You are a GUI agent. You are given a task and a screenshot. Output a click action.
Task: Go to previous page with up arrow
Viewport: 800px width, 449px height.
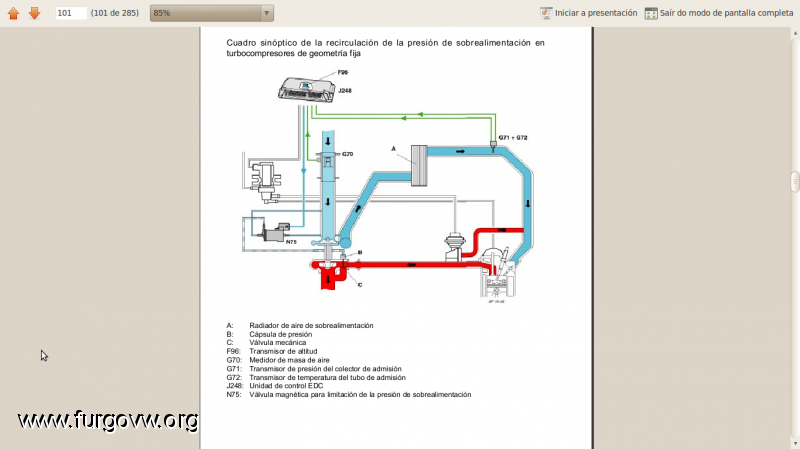click(14, 13)
